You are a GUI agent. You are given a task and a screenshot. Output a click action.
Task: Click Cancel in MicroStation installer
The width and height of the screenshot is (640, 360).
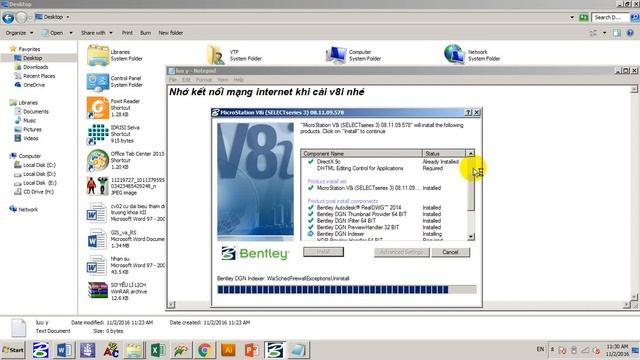450,252
